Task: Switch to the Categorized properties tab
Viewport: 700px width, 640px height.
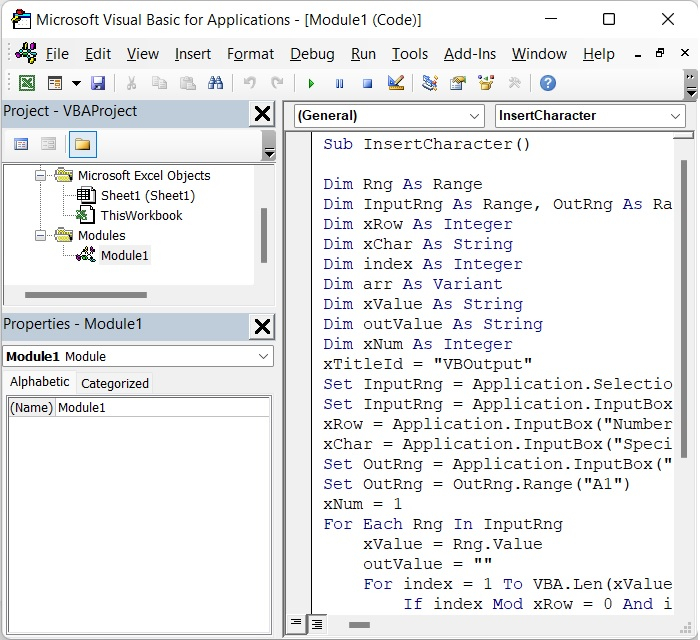Action: click(x=114, y=383)
